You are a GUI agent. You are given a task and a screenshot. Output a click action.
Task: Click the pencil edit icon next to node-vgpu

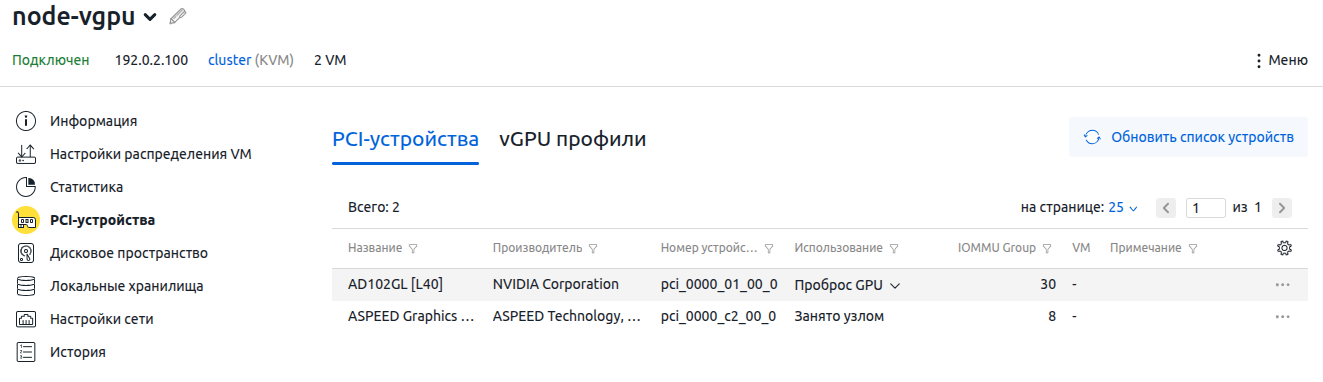tap(178, 16)
